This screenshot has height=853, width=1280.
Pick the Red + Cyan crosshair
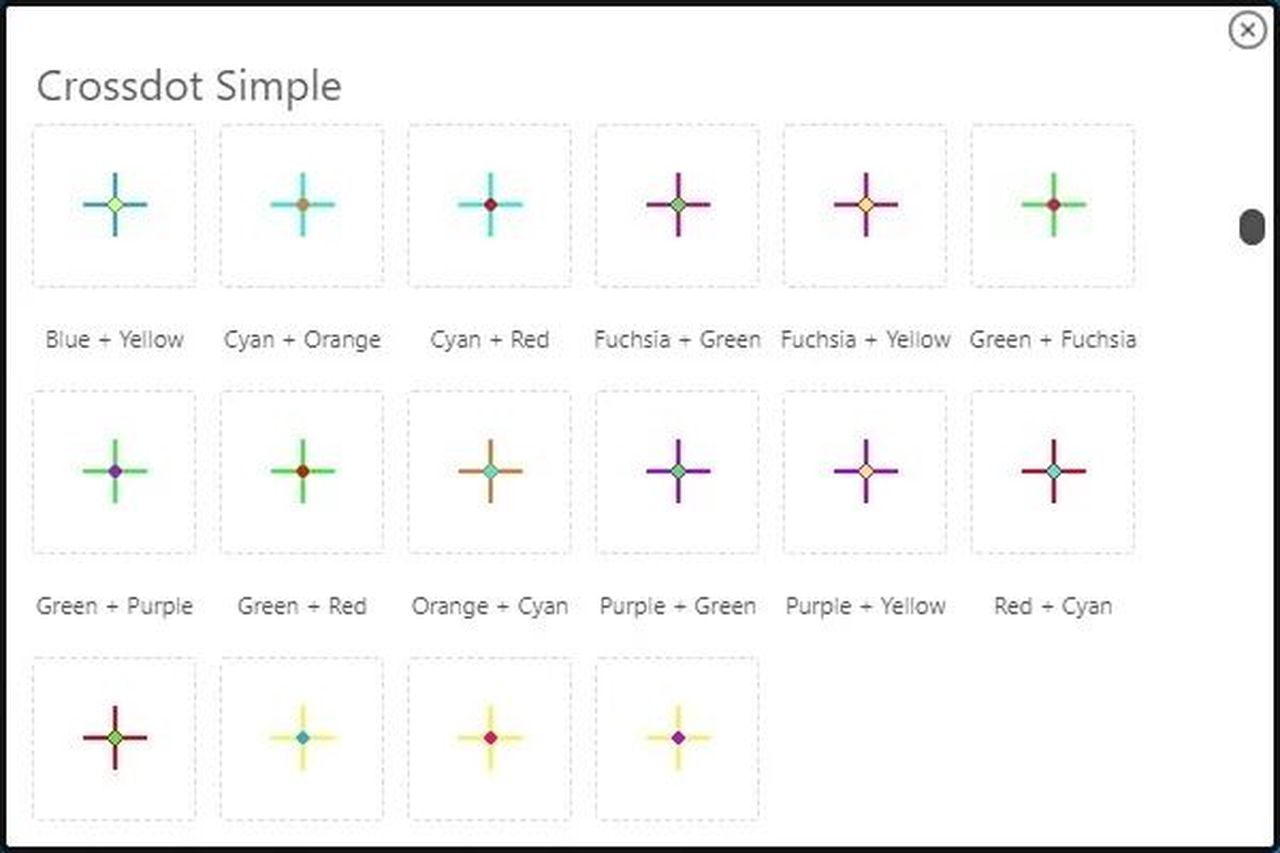(x=1053, y=472)
